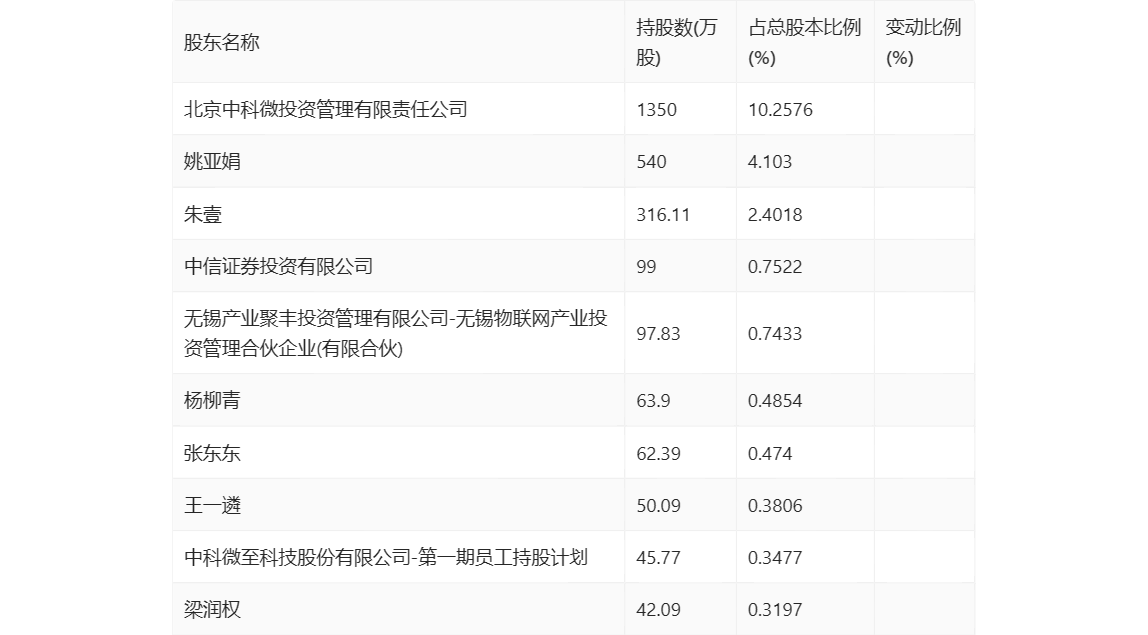Click shareholder name 梁润权
Screen dimensions: 1148x635
tap(212, 609)
